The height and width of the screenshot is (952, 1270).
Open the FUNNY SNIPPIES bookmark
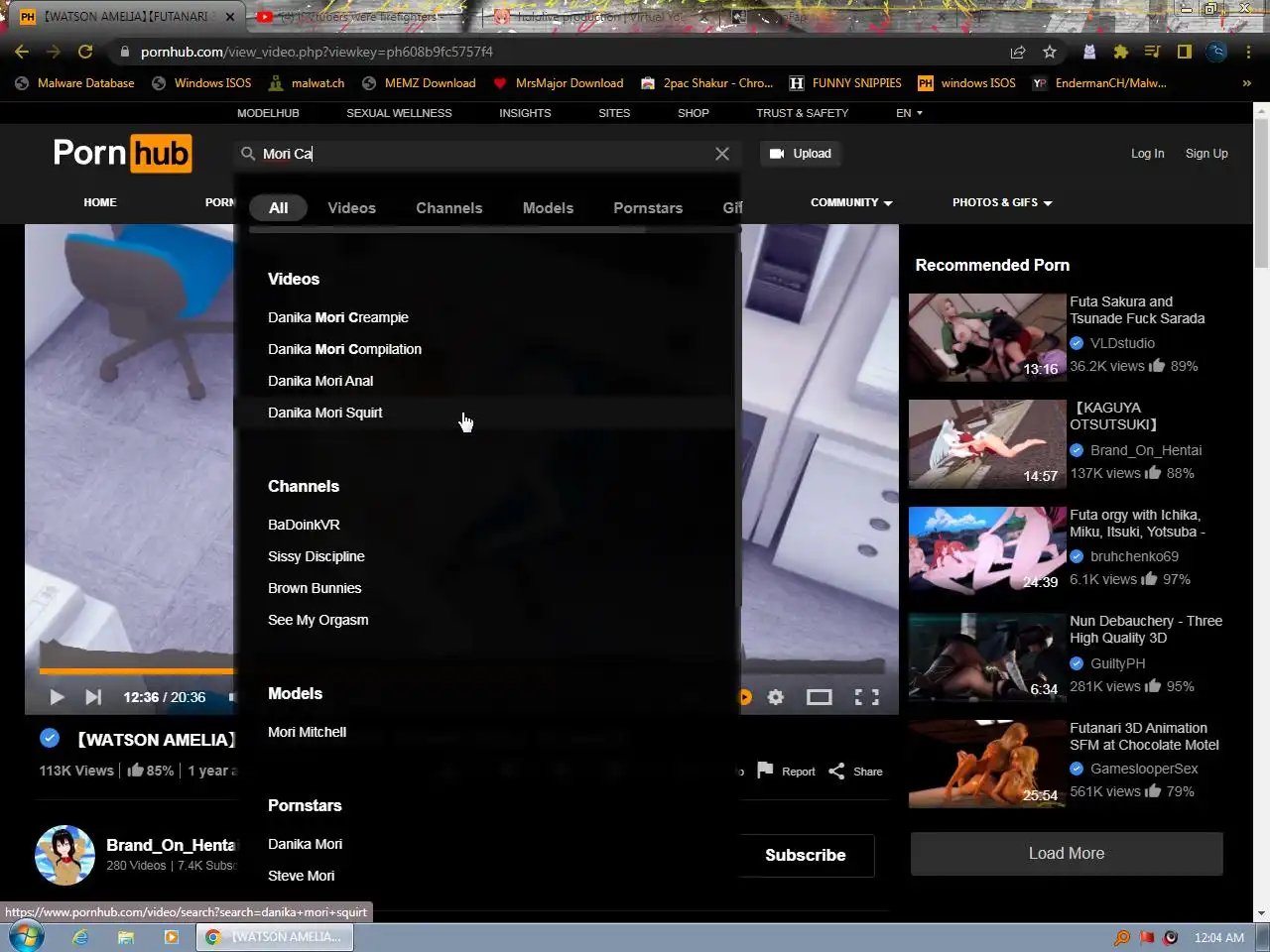coord(845,83)
